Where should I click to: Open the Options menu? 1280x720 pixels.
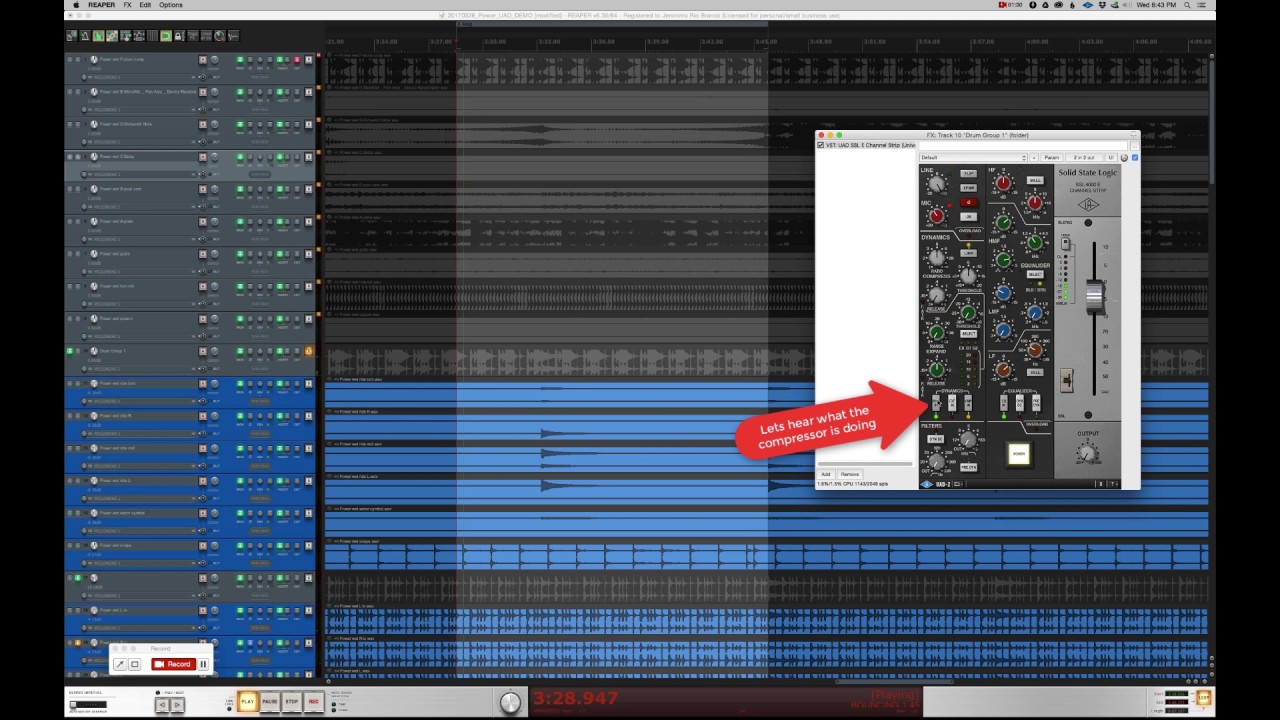171,5
